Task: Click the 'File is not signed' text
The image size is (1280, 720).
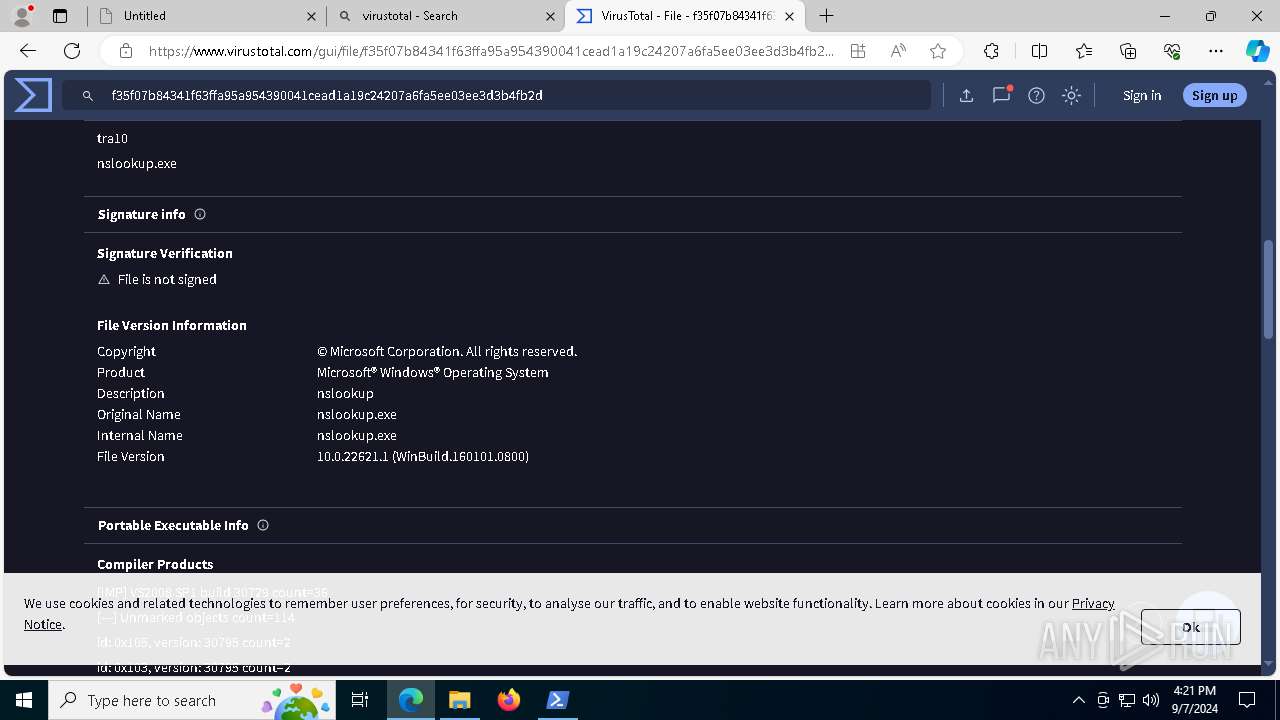Action: click(167, 279)
